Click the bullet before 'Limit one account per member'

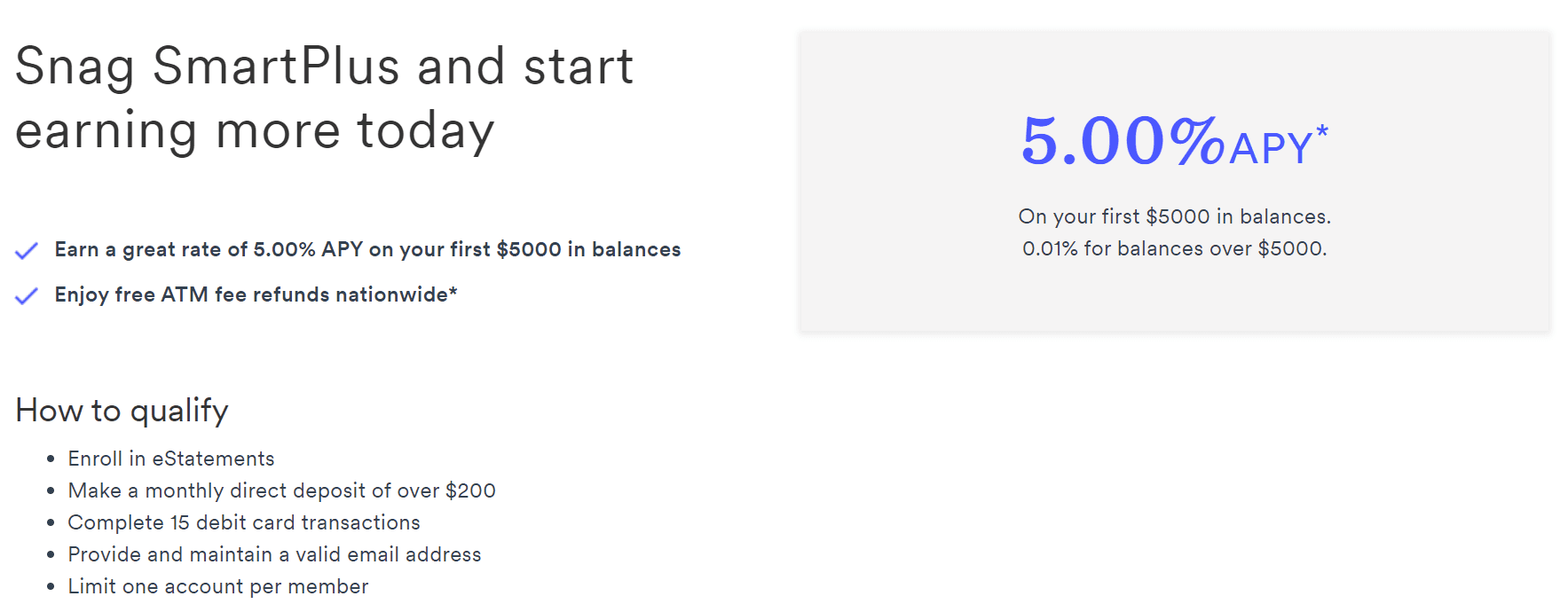[x=51, y=587]
